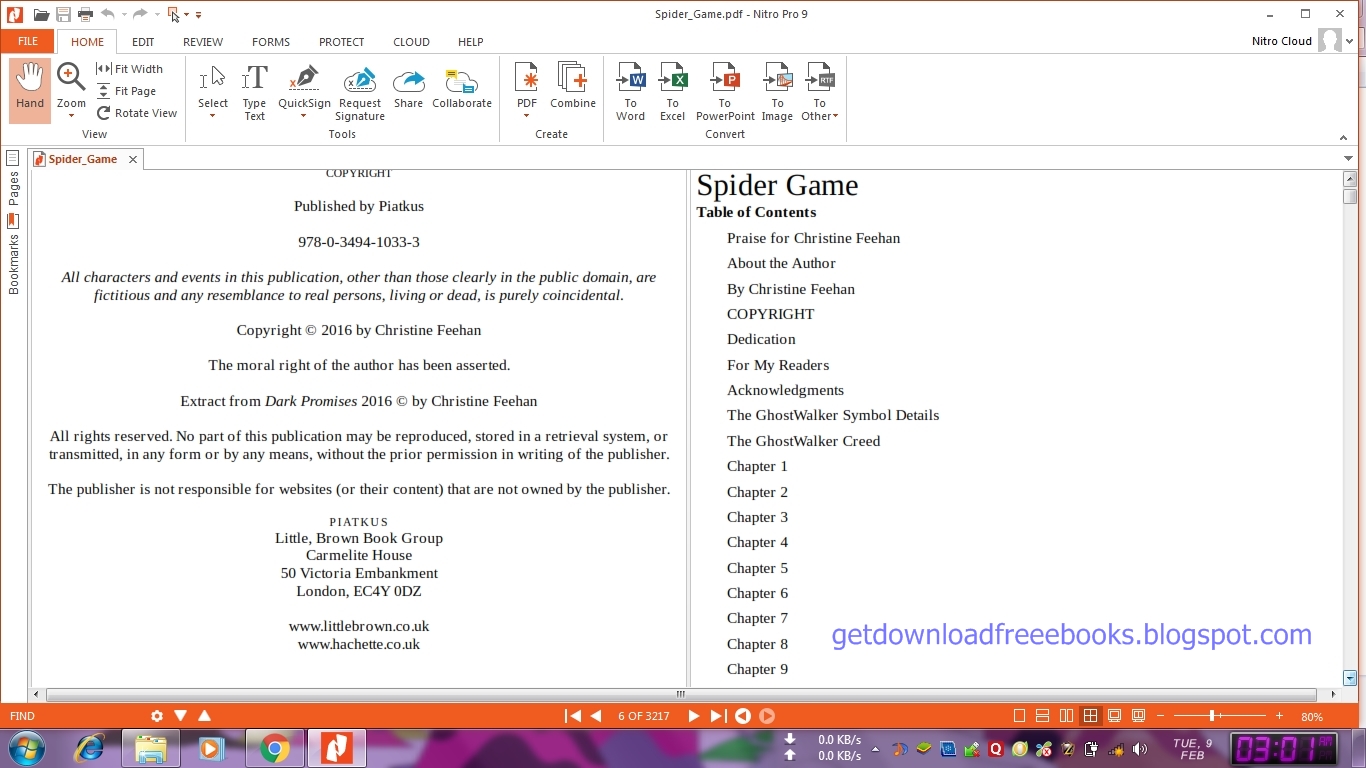
Task: Open the FILE menu
Action: (x=28, y=42)
